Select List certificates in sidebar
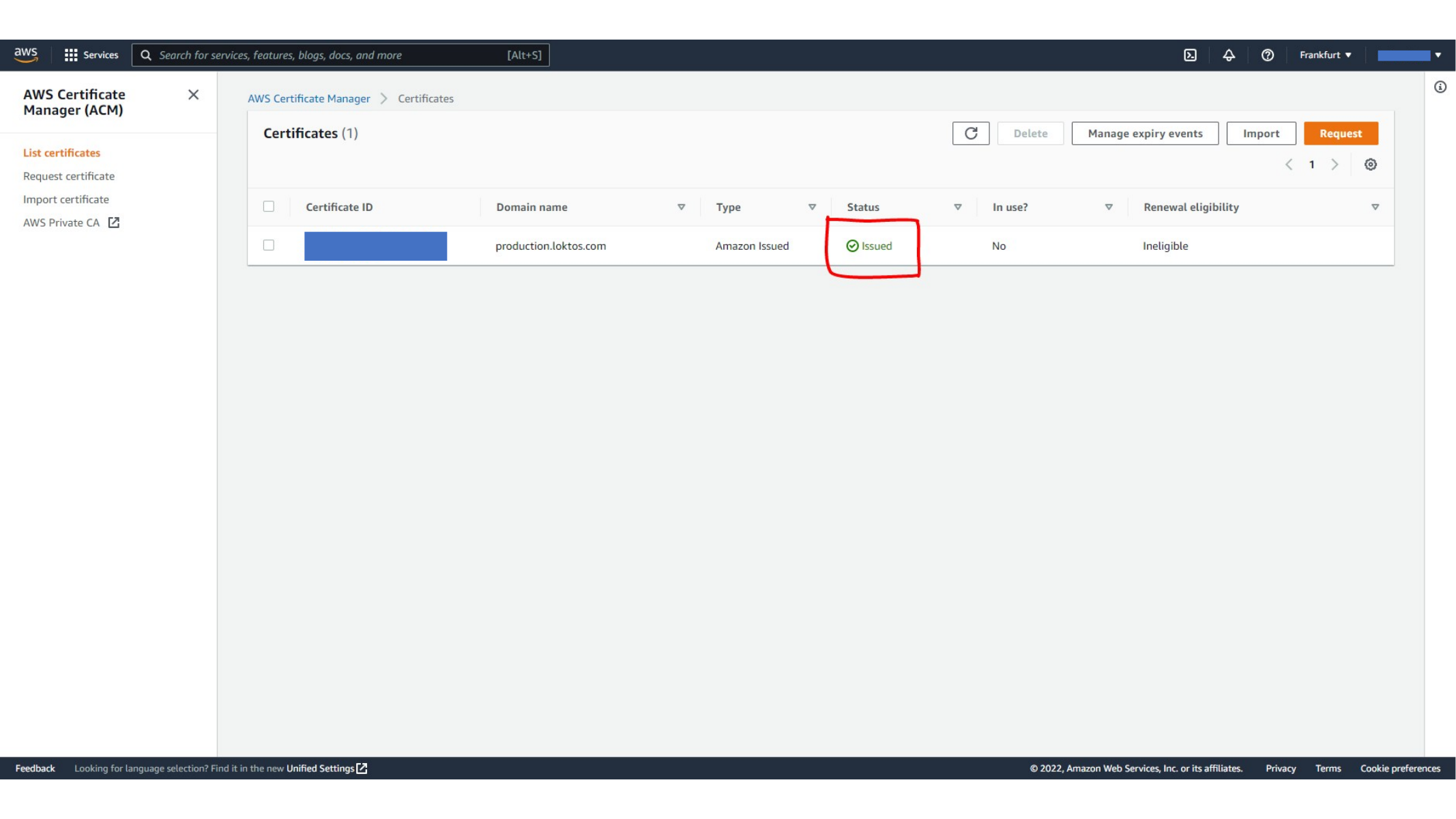Screen dimensions: 1456x819 pyautogui.click(x=61, y=153)
